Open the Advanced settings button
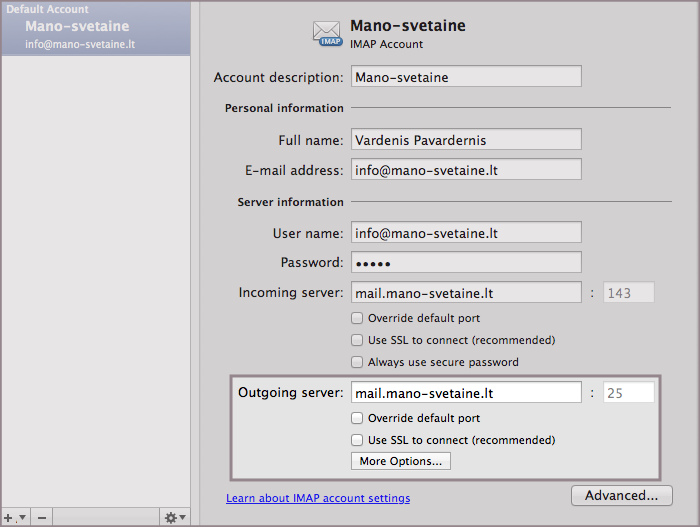This screenshot has height=527, width=700. pyautogui.click(x=621, y=495)
